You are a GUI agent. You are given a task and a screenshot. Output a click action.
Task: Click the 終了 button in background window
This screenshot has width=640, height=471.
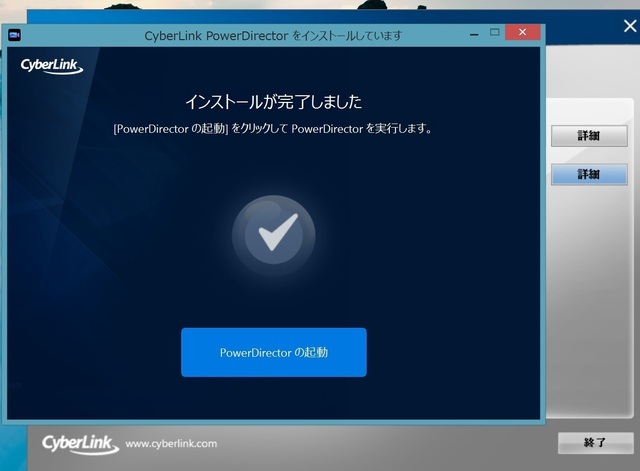pos(596,443)
